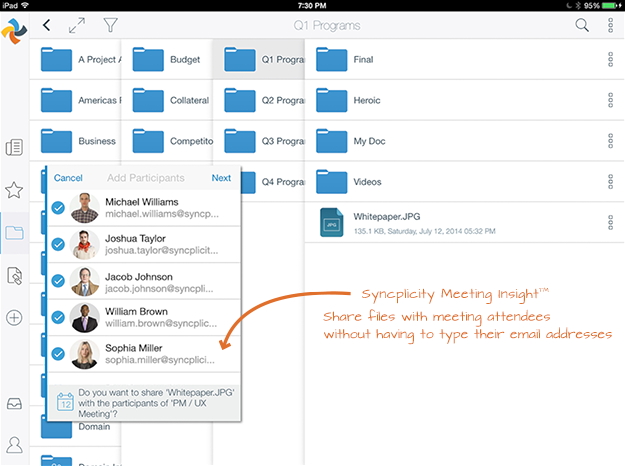This screenshot has width=625, height=466.
Task: Open the filter funnel icon
Action: [110, 25]
